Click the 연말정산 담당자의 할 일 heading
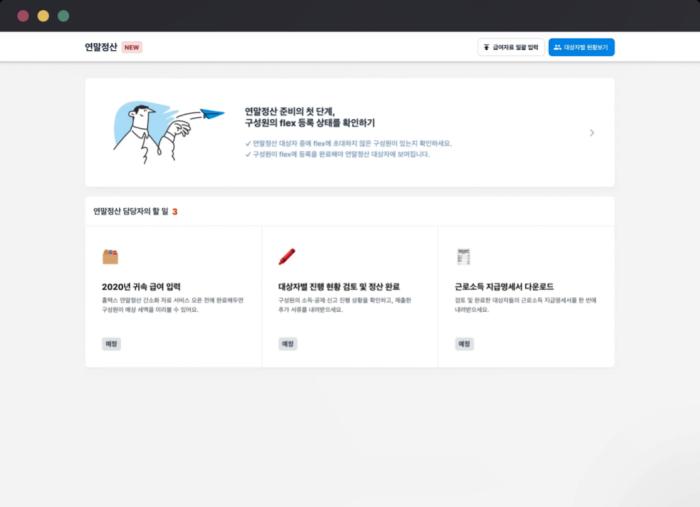Screen dimensions: 700x507 tap(131, 211)
